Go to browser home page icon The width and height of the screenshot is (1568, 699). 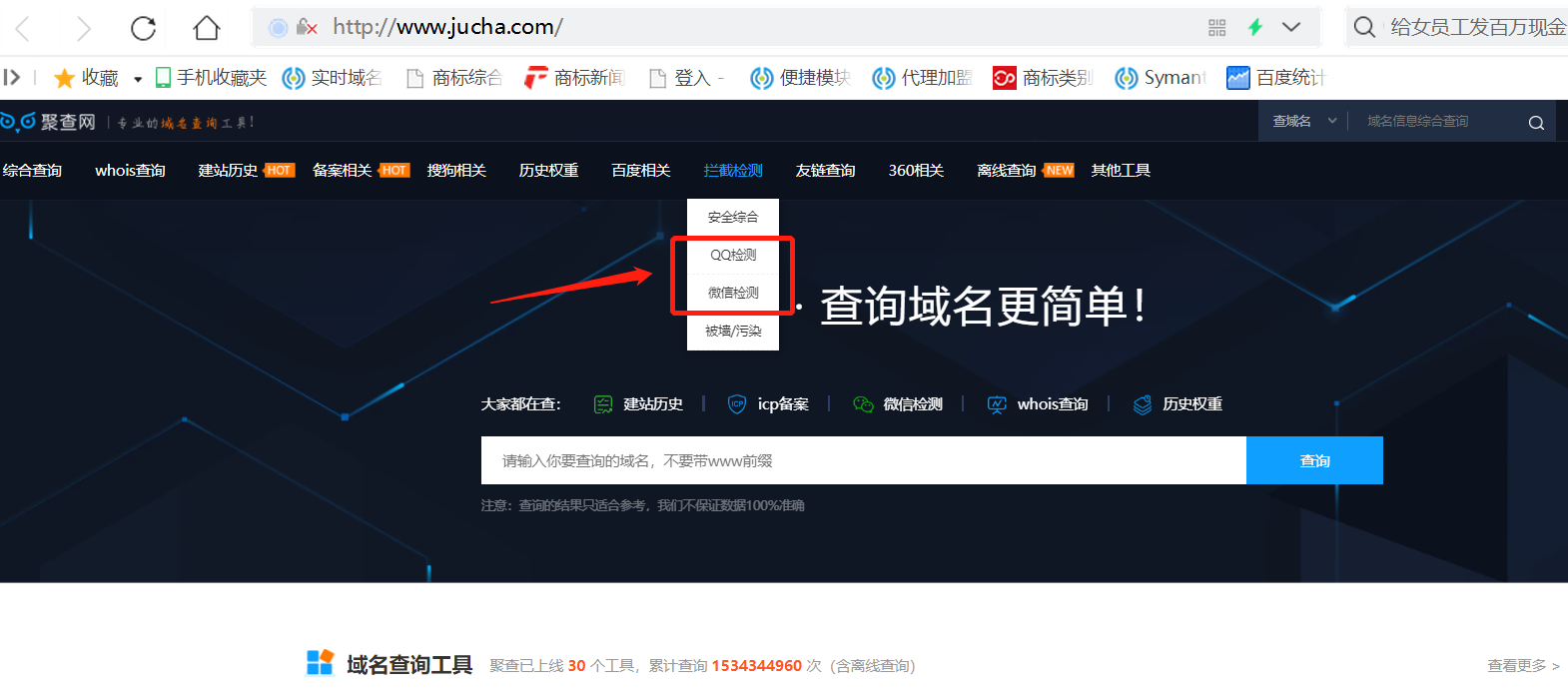[207, 28]
